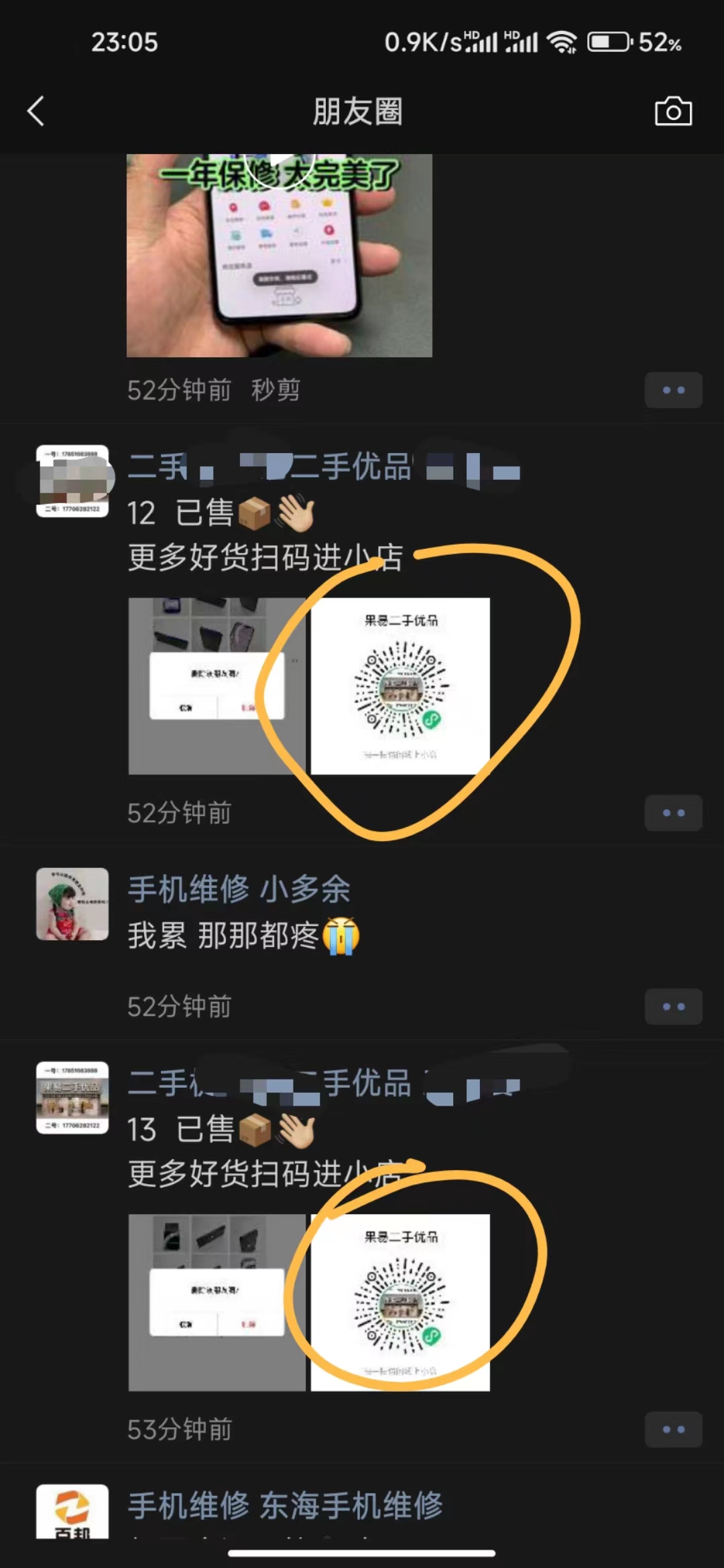Tap the blurred seller name on the '13 已售' post

point(324,1084)
